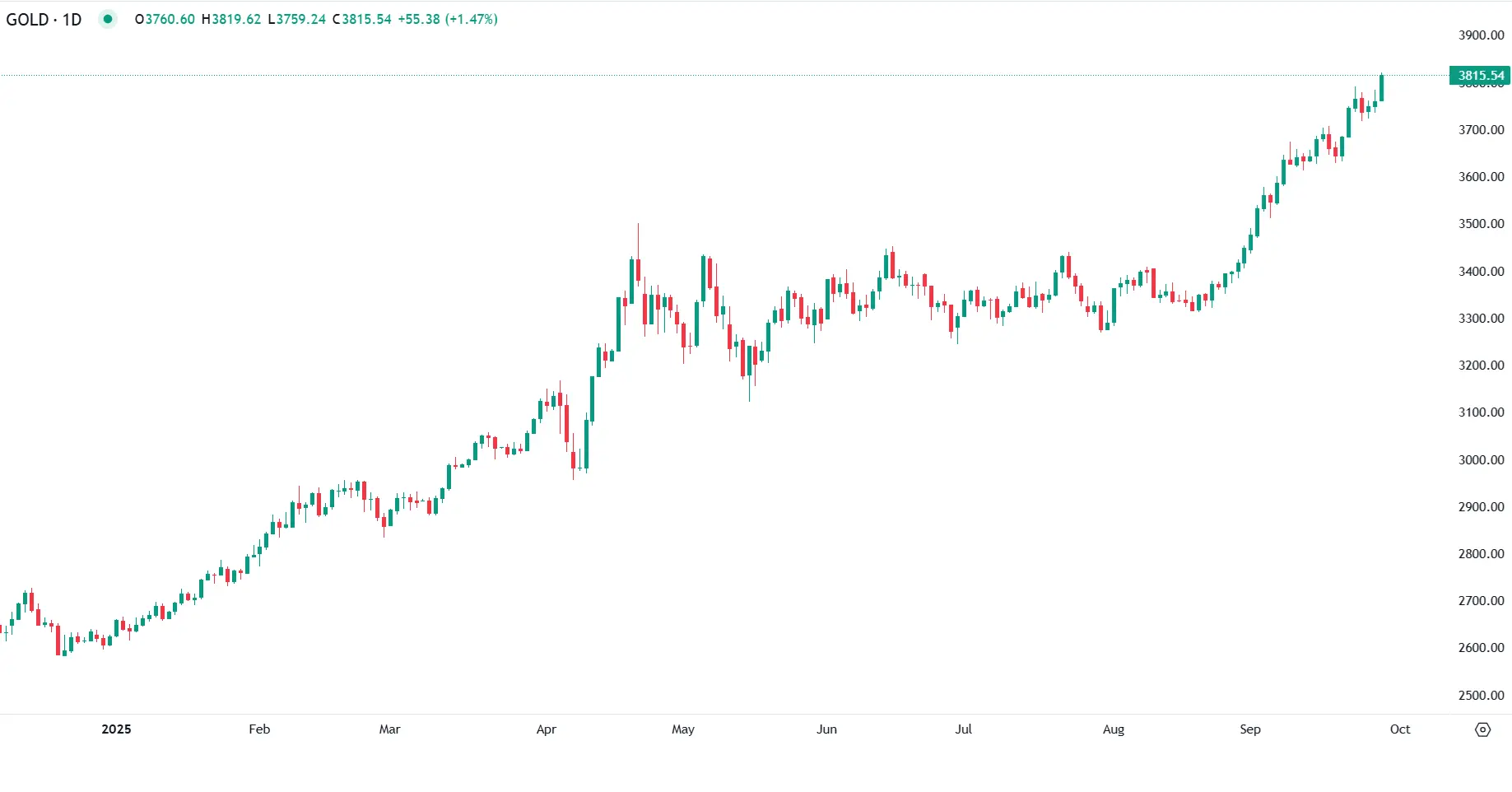Image resolution: width=1512 pixels, height=792 pixels.
Task: Click the green market status dot
Action: 108,19
